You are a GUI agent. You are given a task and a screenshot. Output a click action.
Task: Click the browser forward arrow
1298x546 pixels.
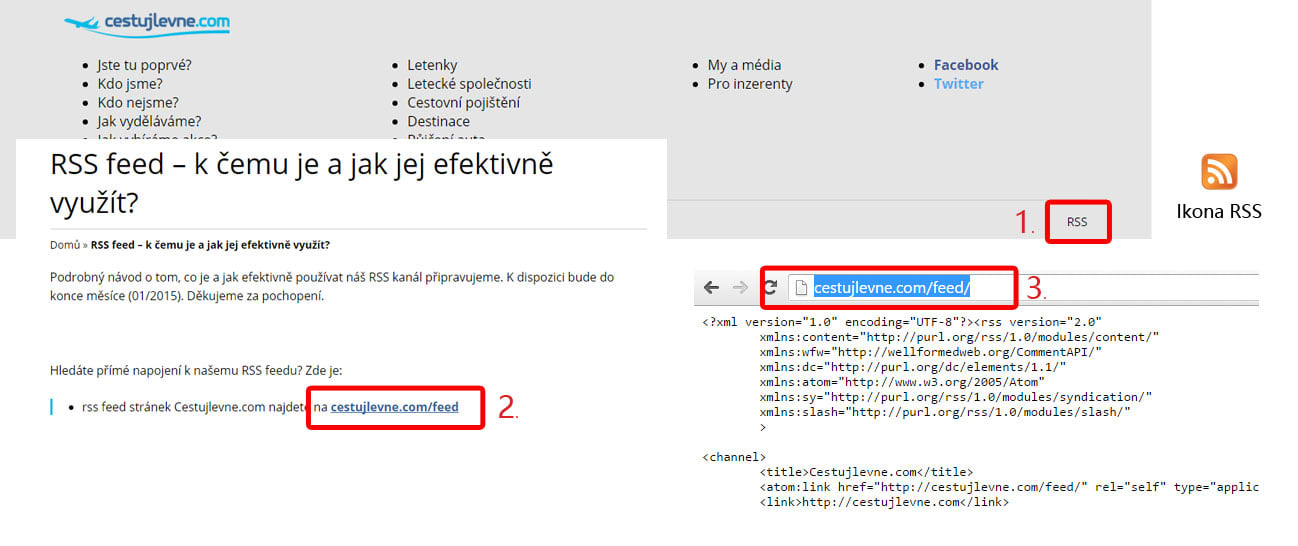point(741,288)
